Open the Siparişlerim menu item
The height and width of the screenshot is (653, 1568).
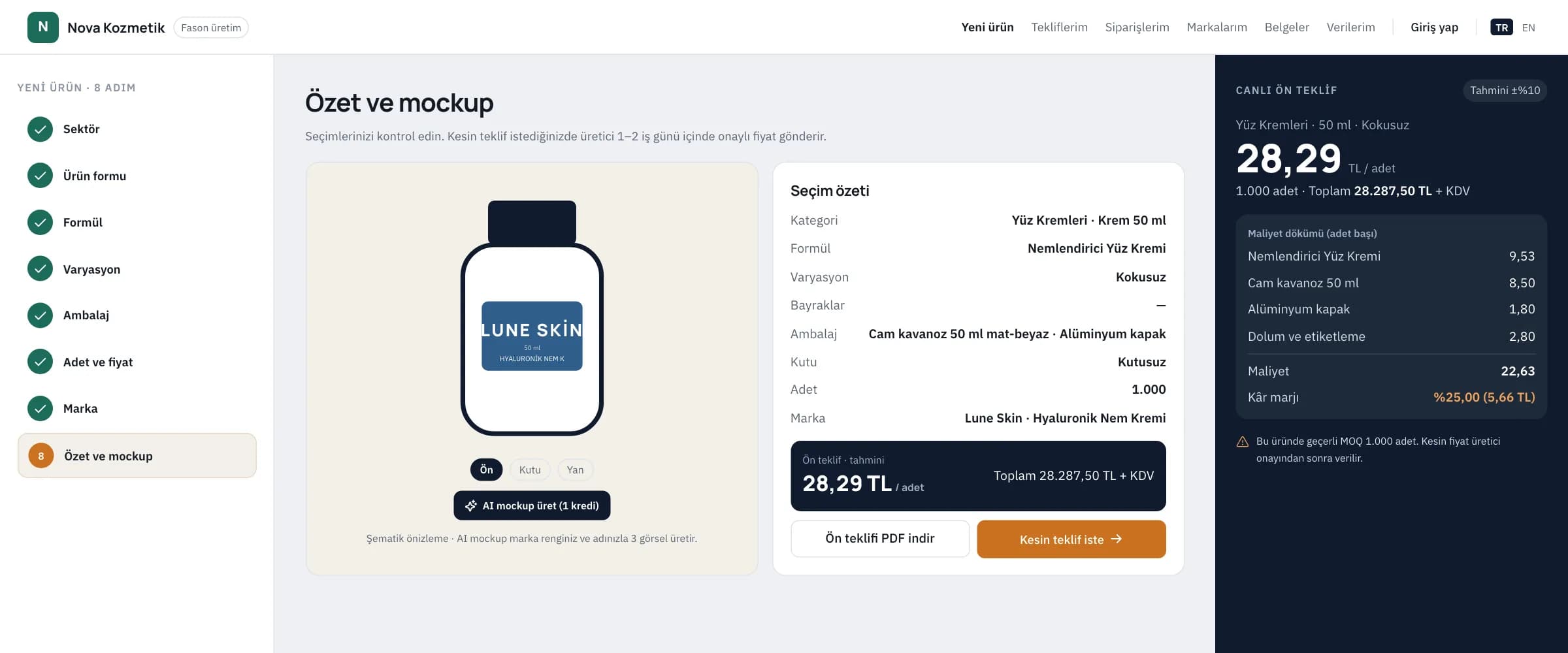pyautogui.click(x=1137, y=27)
